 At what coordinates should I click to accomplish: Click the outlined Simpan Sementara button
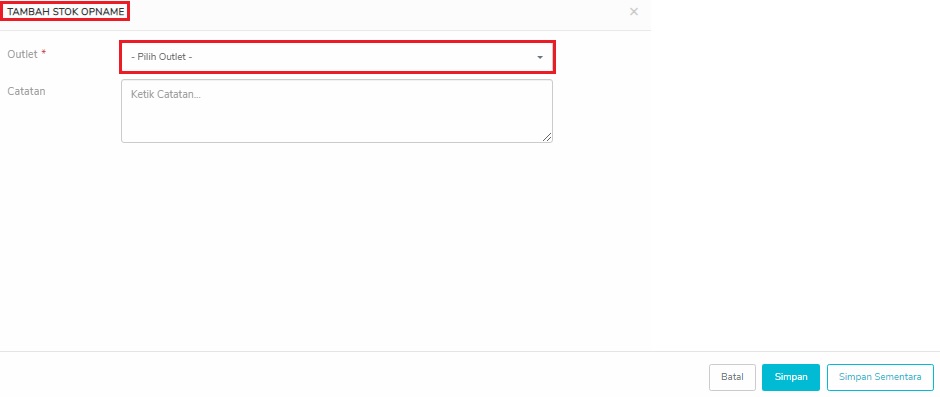(880, 377)
